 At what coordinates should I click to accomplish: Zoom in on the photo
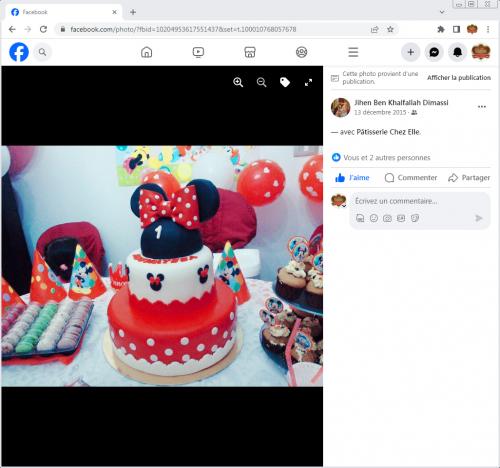(x=238, y=82)
